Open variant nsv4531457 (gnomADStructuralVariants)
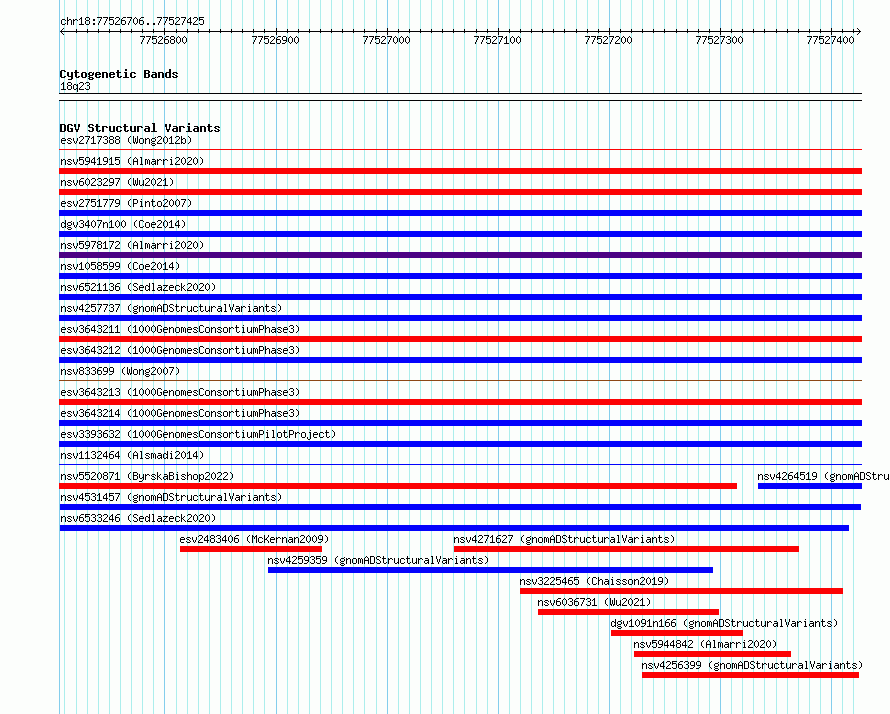Screen dimensions: 890x714 171,497
